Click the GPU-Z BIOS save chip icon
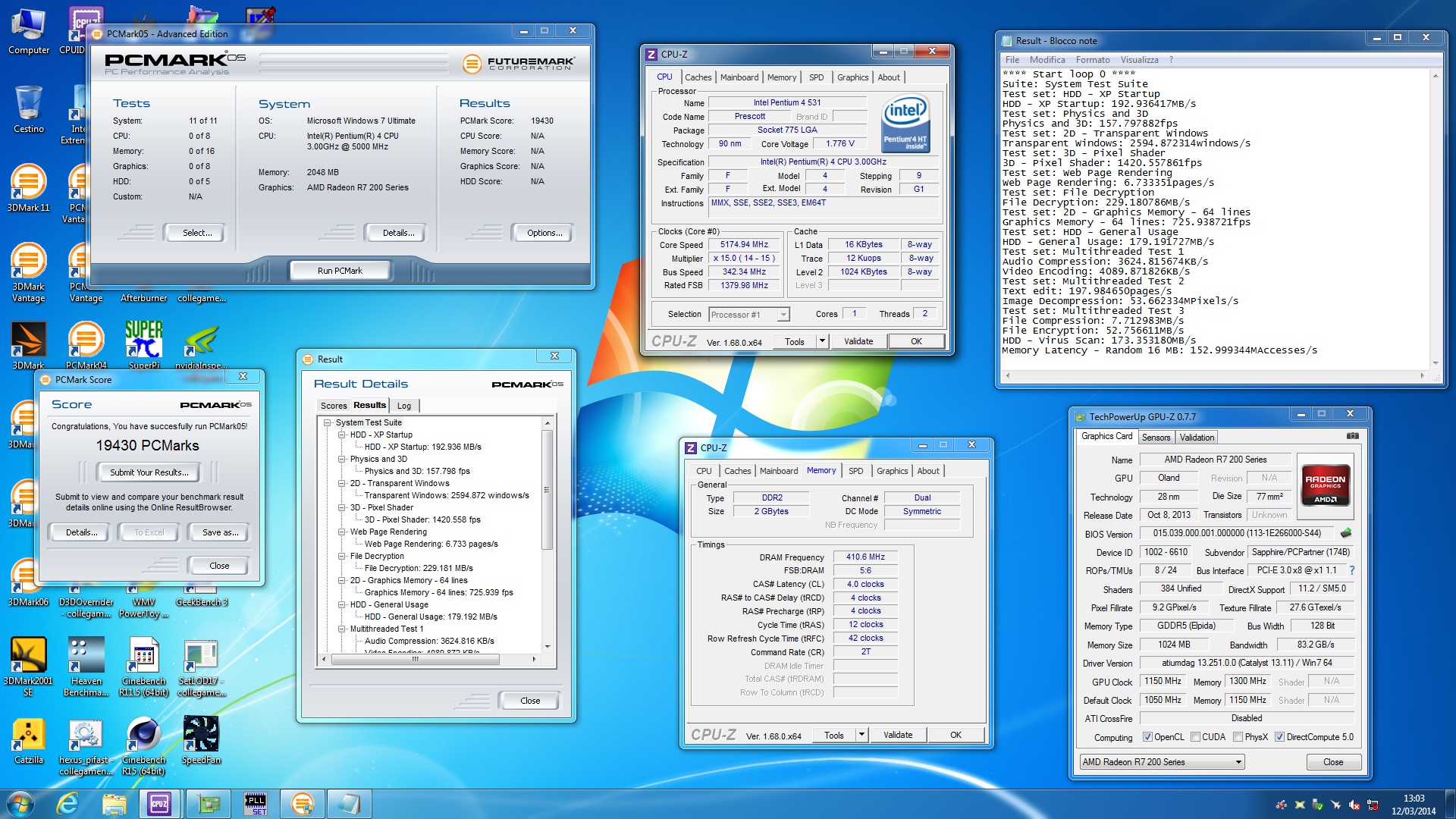This screenshot has width=1456, height=819. click(1347, 533)
